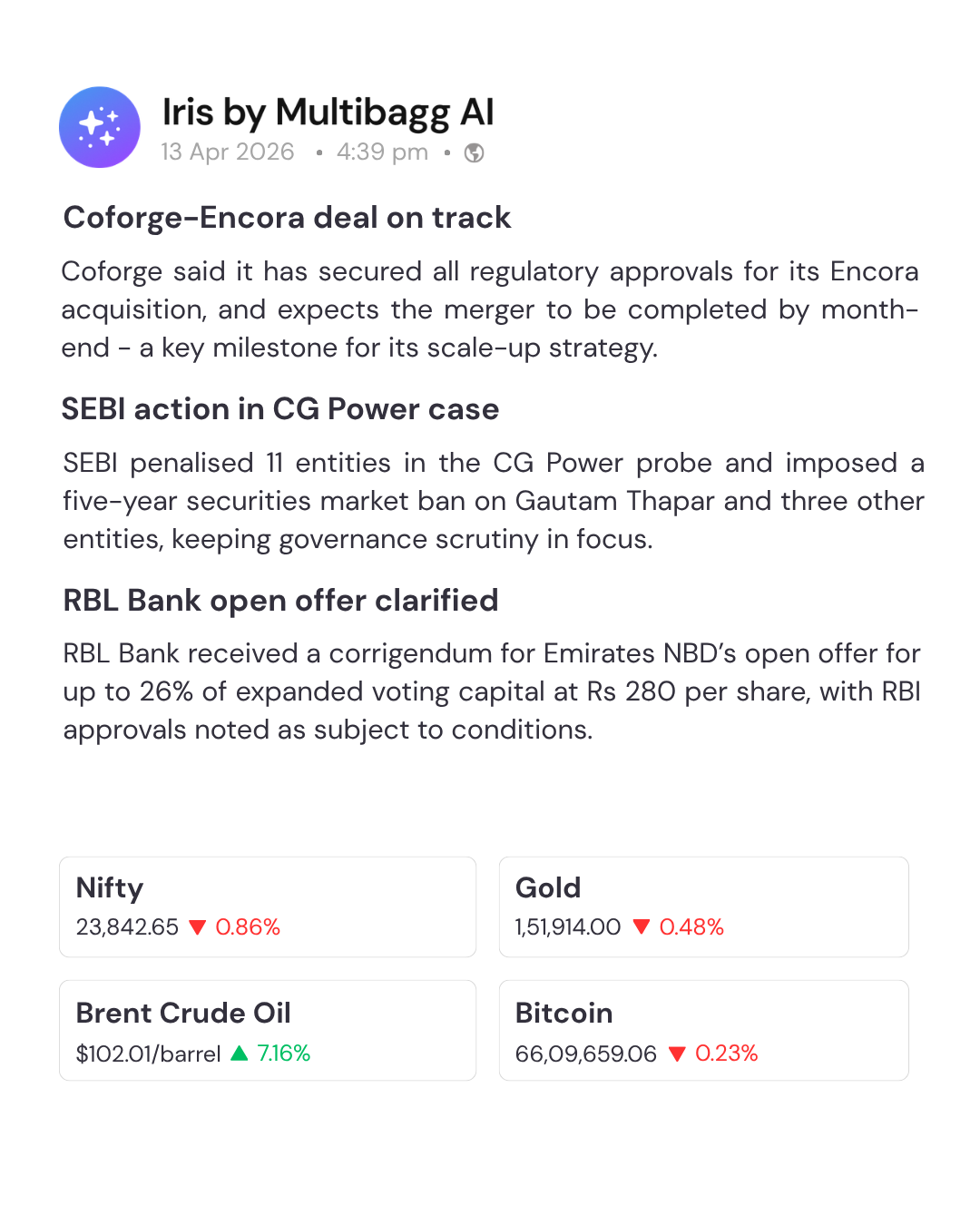Click the 13 Apr 2026 post date
980x1225 pixels.
(228, 152)
